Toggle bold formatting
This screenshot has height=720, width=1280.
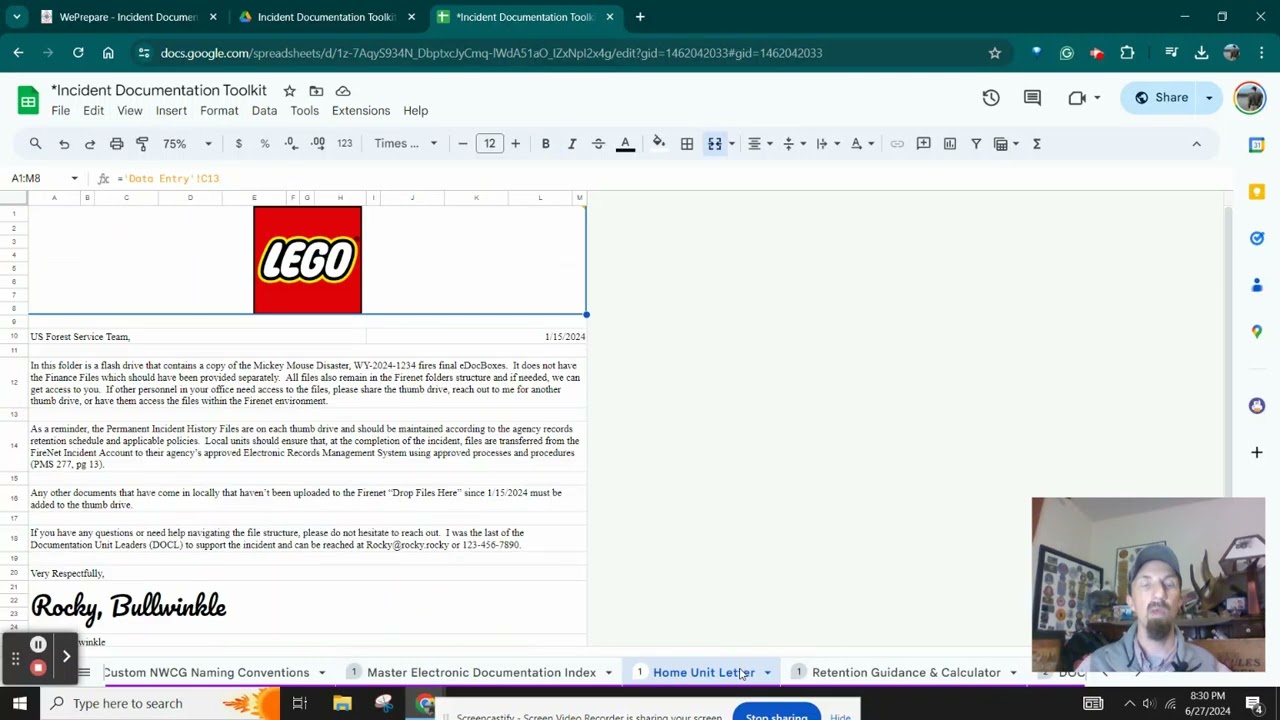[545, 144]
